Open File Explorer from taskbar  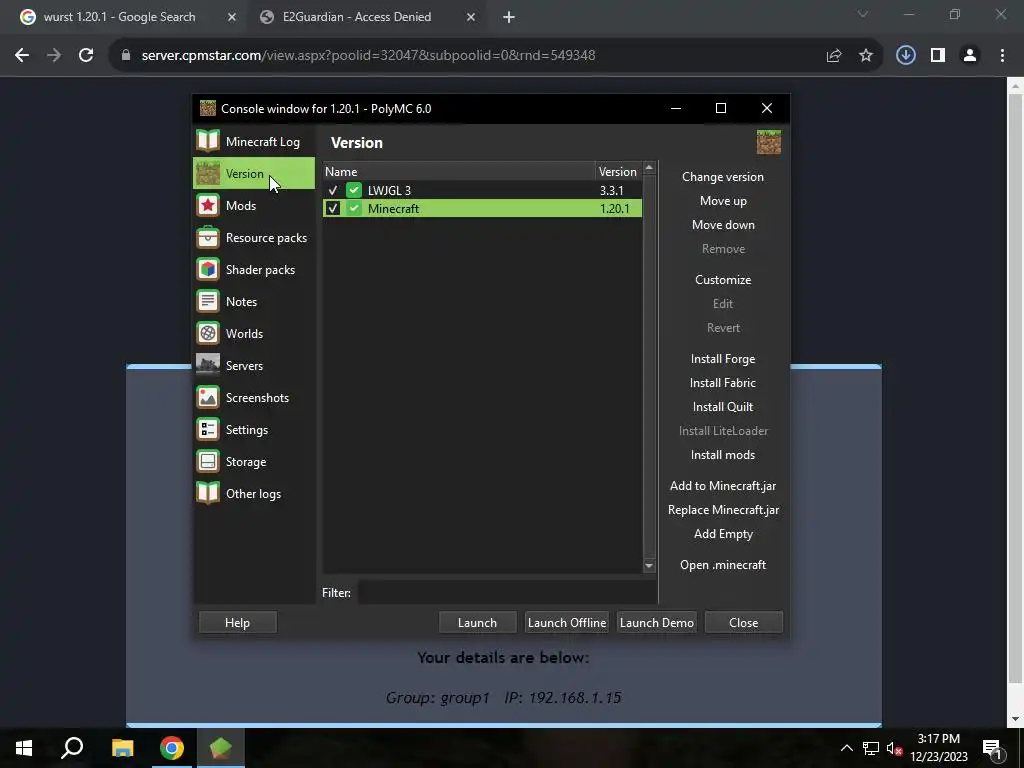pyautogui.click(x=122, y=748)
